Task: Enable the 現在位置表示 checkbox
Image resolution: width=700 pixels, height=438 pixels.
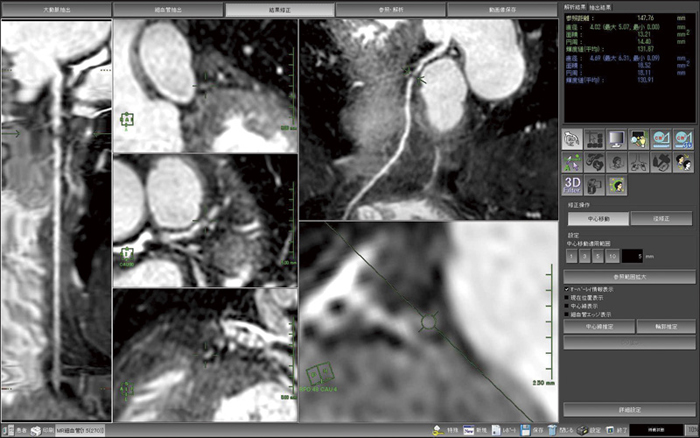Action: [567, 298]
